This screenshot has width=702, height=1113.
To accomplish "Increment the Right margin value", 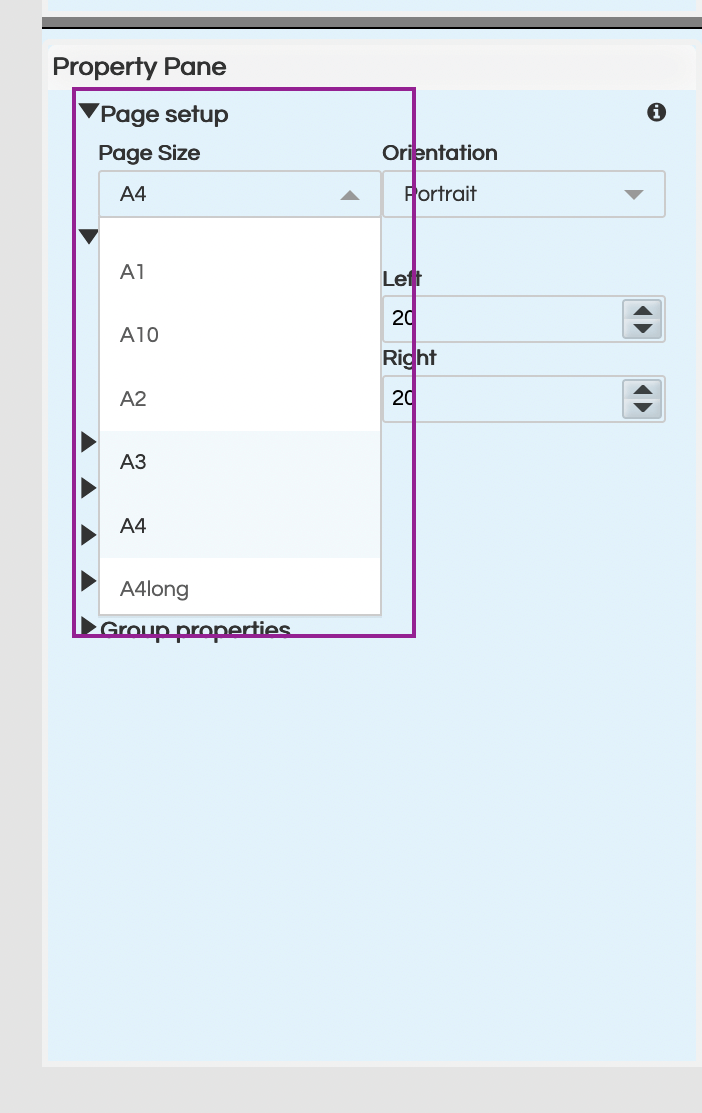I will tap(643, 390).
